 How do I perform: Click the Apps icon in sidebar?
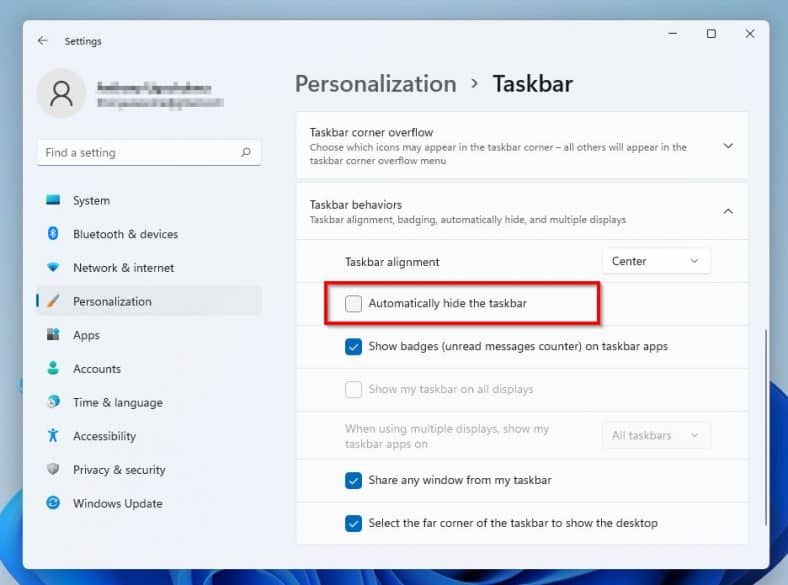coord(53,334)
